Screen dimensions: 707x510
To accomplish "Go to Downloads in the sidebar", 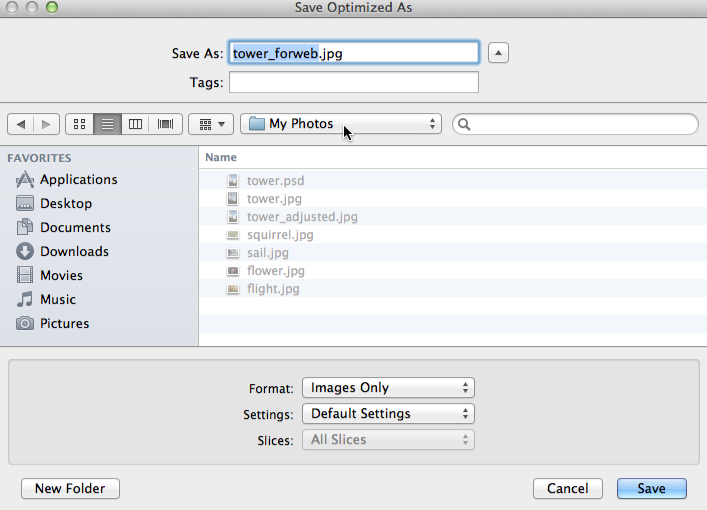I will [74, 252].
